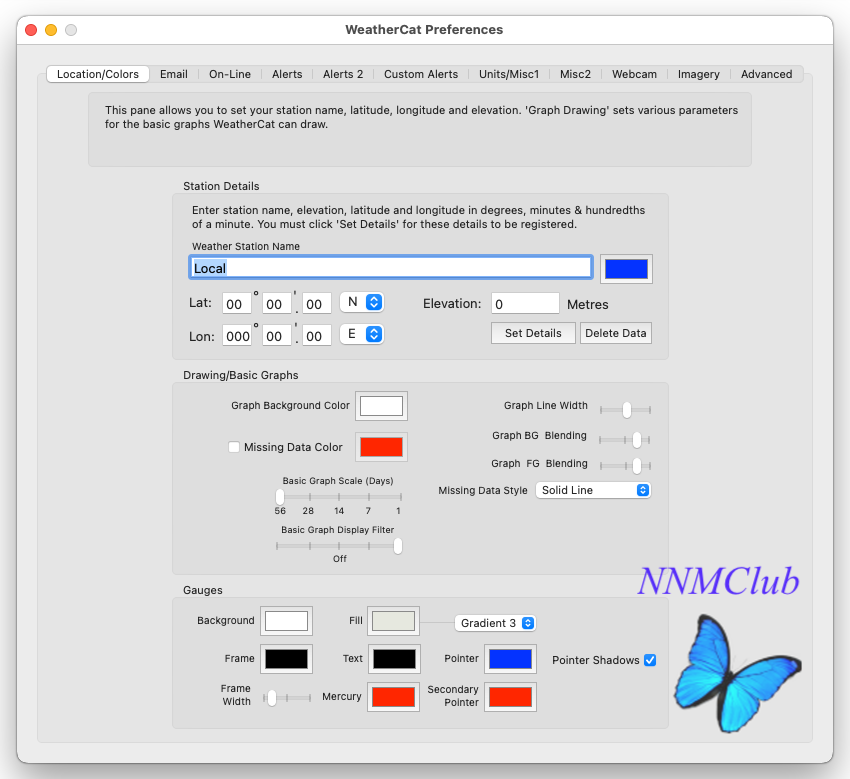
Task: Open the Missing Data Style dropdown
Action: point(593,490)
